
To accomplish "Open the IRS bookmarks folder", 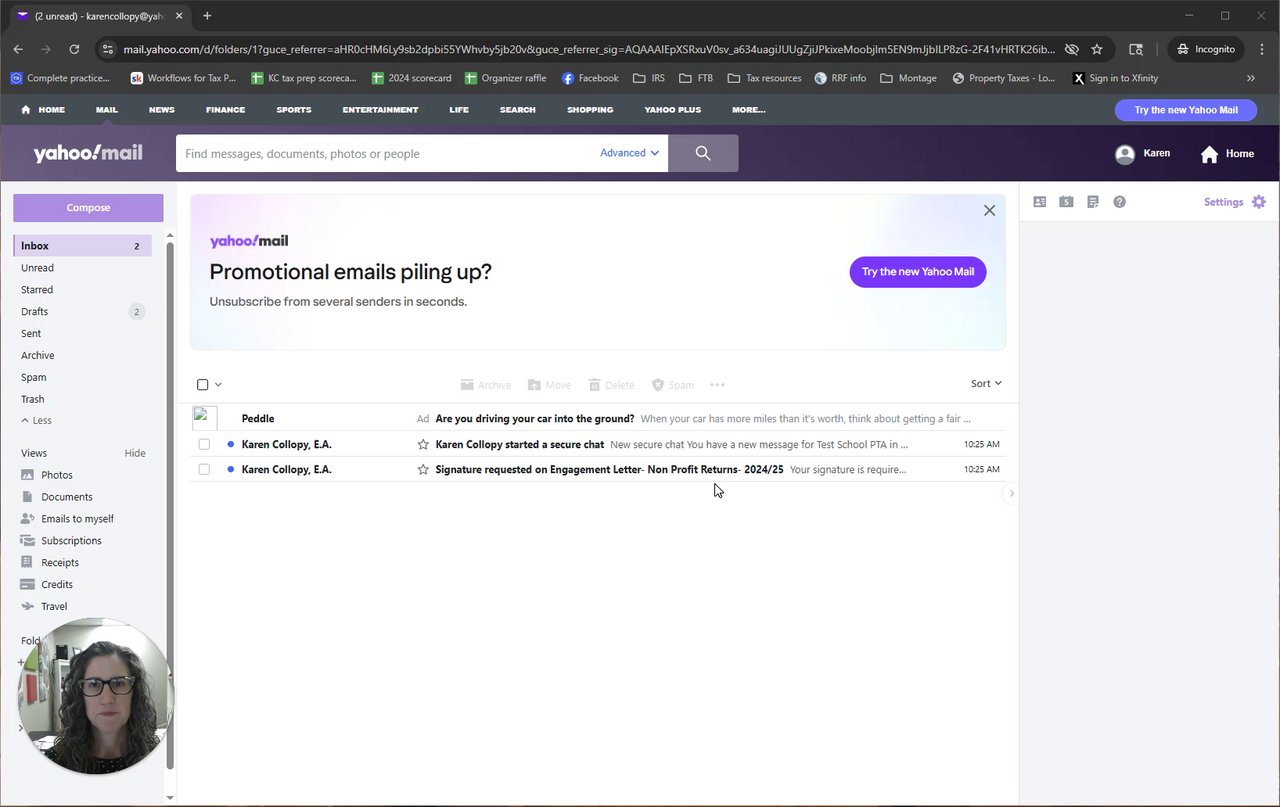I will point(650,78).
